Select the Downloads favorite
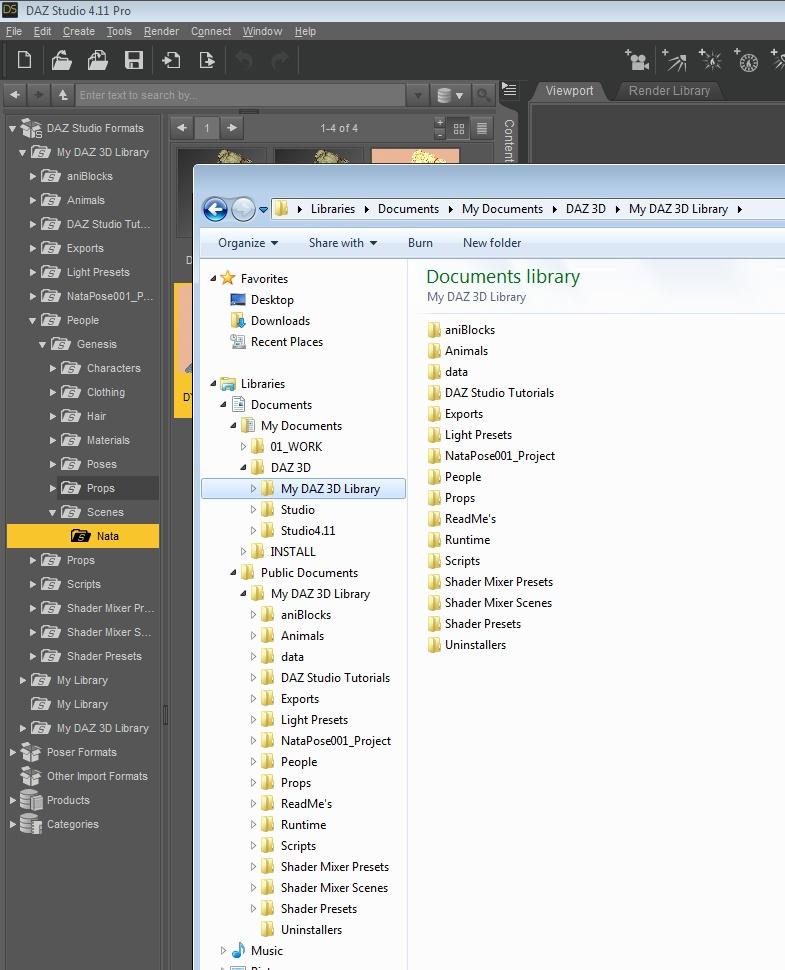Viewport: 785px width, 970px height. coord(280,321)
